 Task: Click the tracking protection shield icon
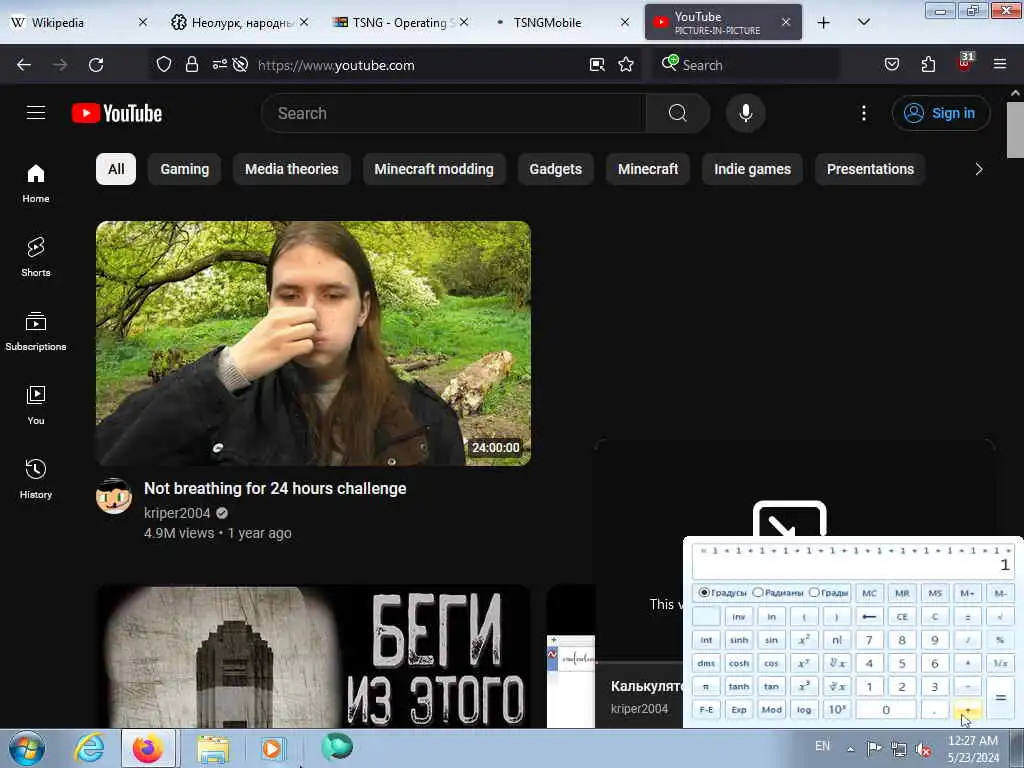coord(163,65)
